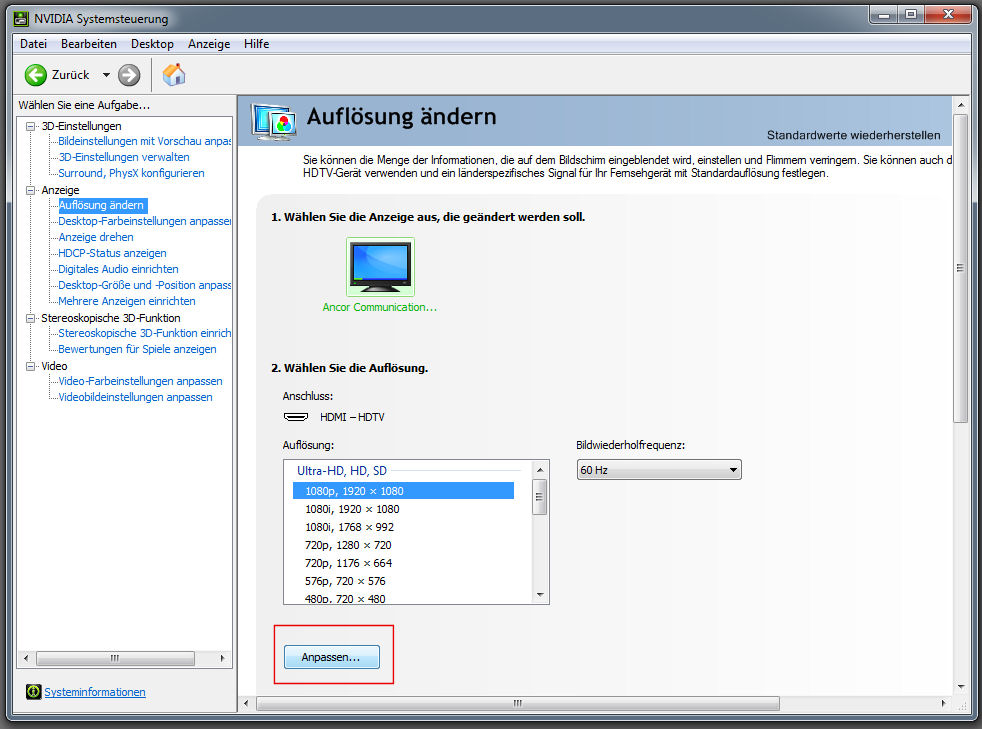Screen dimensions: 982x729
Task: Open the Hilfe menu
Action: coord(257,44)
